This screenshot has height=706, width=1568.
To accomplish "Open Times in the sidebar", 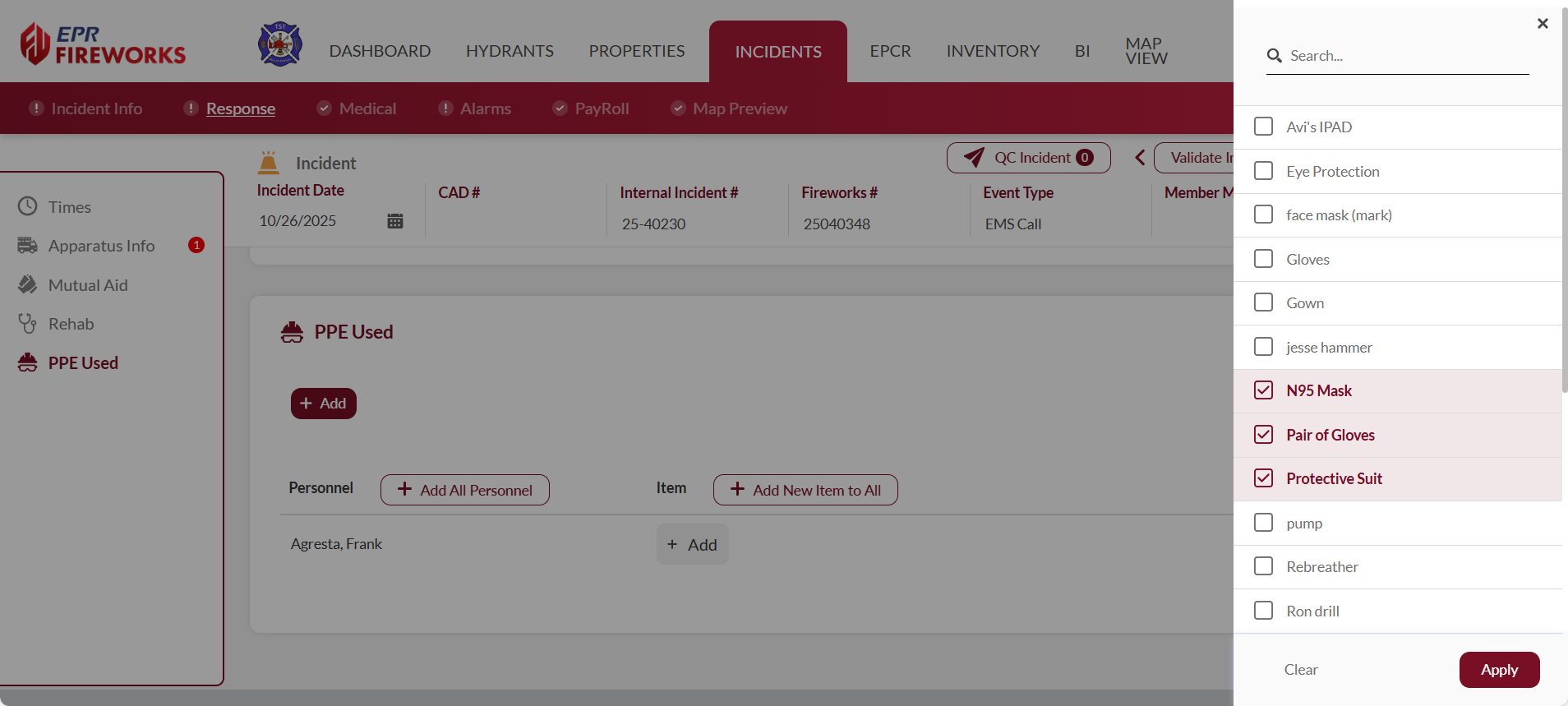I will pos(69,207).
